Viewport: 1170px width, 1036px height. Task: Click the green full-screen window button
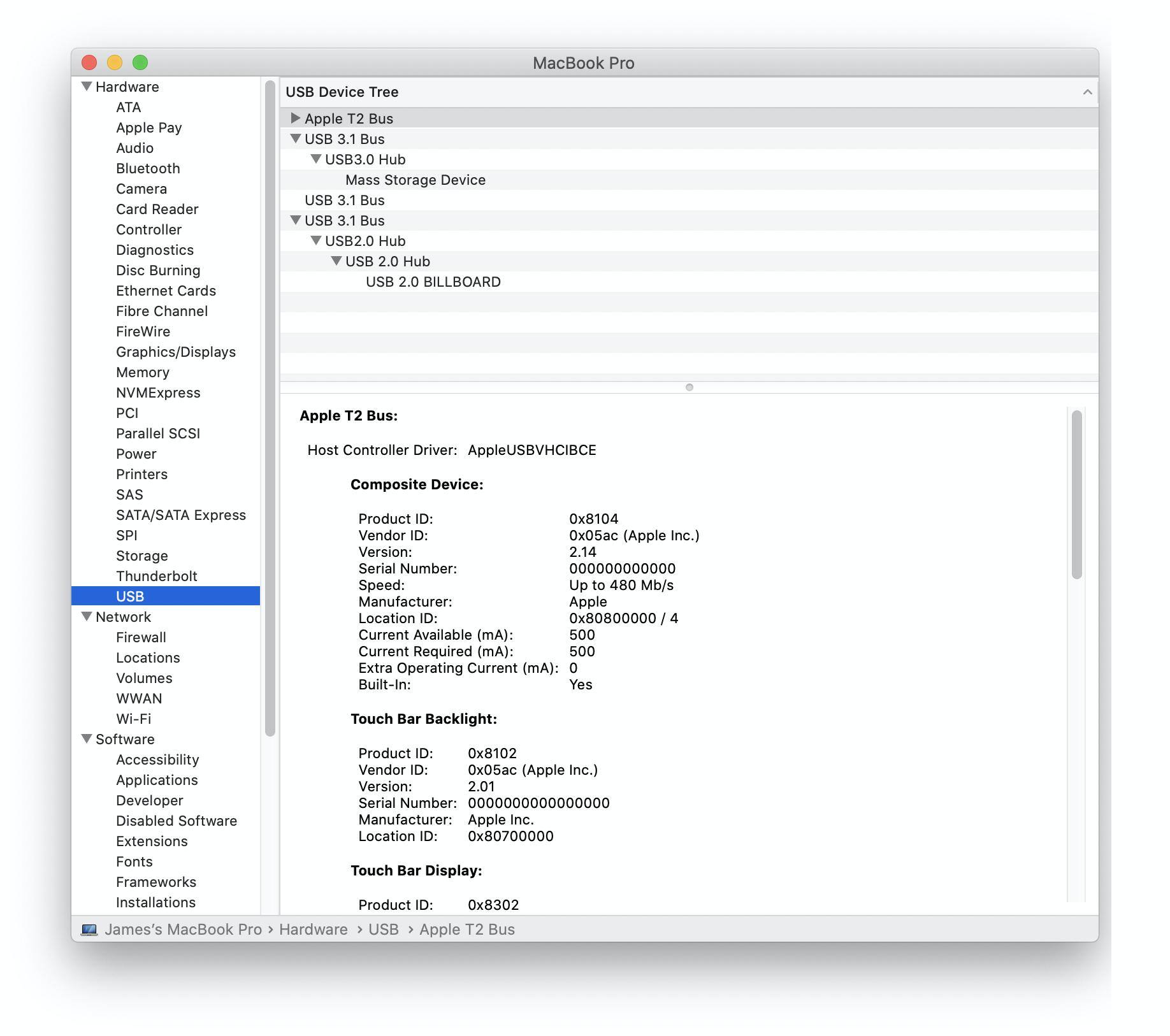pos(140,62)
